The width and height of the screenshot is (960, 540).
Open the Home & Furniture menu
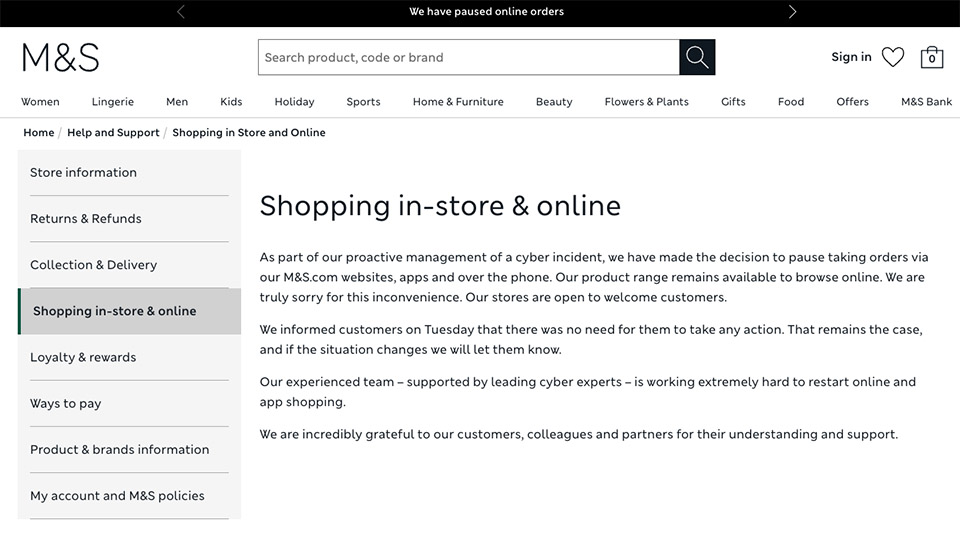coord(458,101)
